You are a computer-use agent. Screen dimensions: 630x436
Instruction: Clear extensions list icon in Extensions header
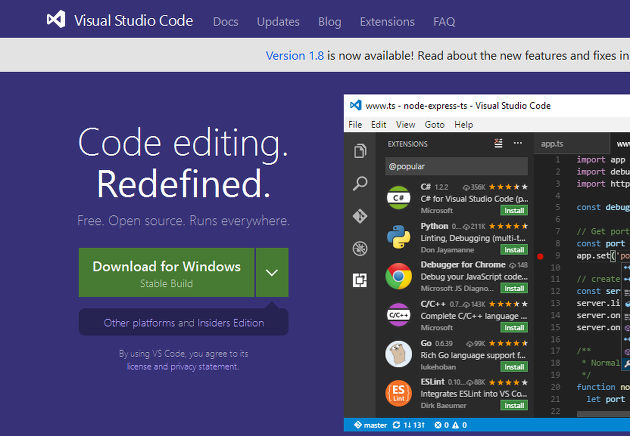[x=498, y=143]
